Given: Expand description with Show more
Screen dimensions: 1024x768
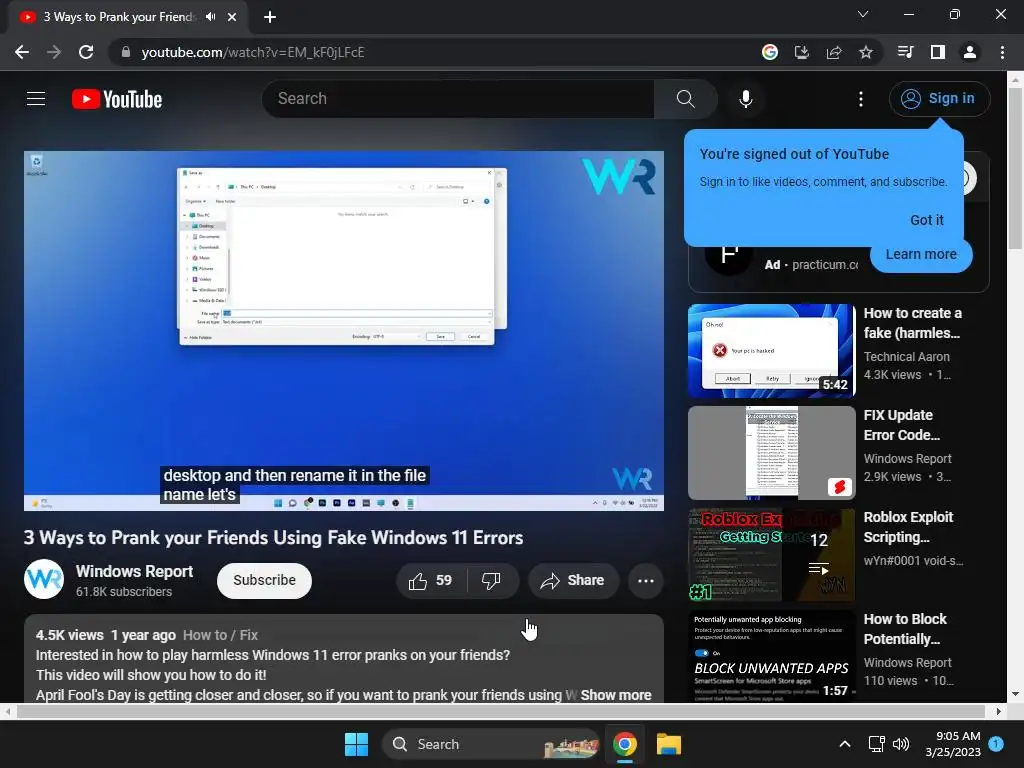Looking at the screenshot, I should (x=616, y=695).
